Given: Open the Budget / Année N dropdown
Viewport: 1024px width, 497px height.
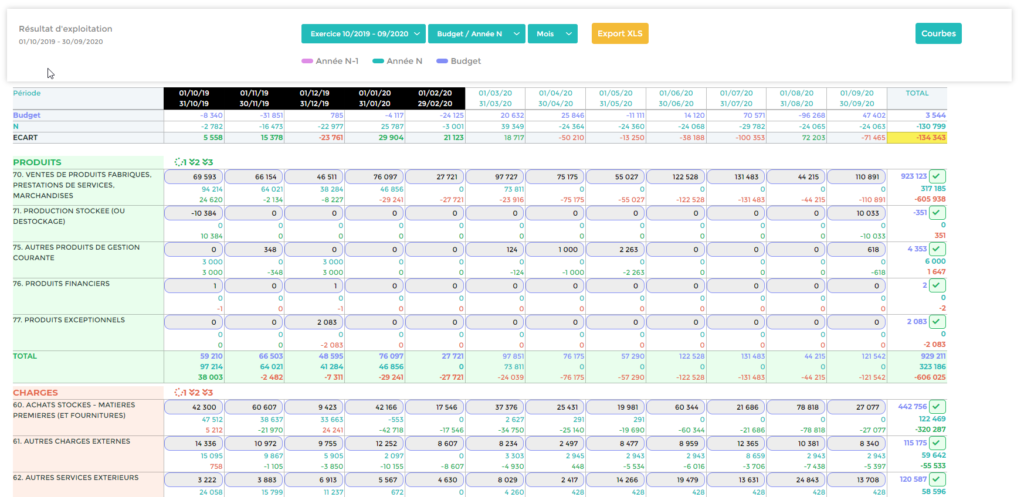Looking at the screenshot, I should [x=477, y=33].
